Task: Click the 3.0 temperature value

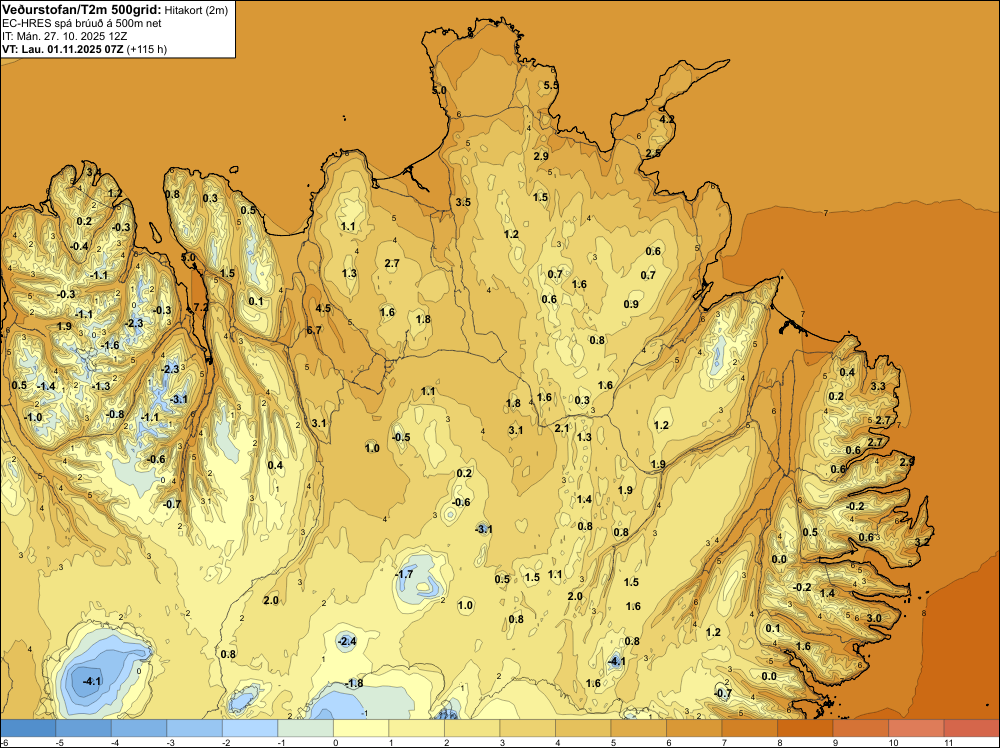Action: (x=874, y=618)
